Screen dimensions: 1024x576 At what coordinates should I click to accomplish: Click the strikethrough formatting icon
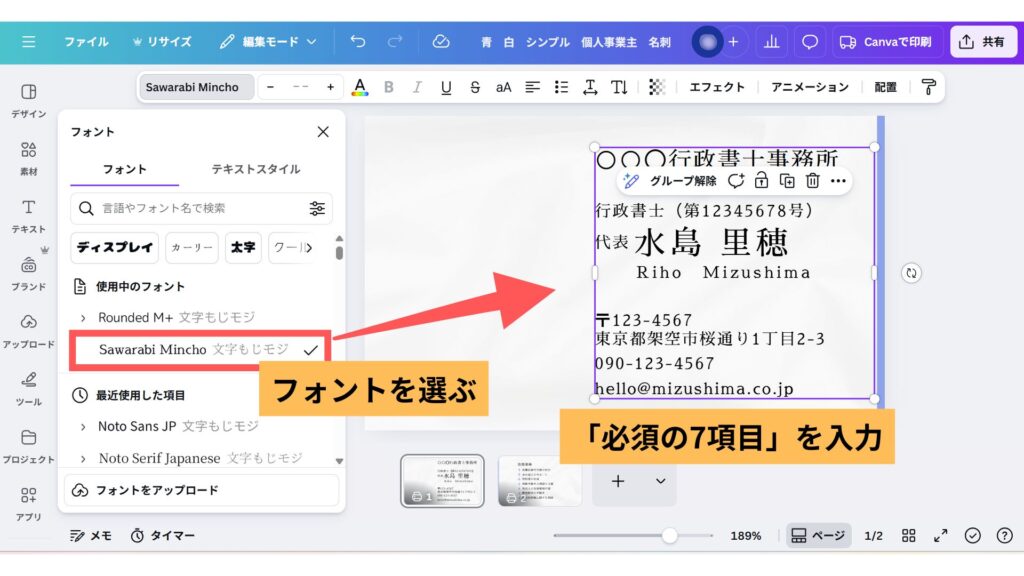pyautogui.click(x=474, y=87)
